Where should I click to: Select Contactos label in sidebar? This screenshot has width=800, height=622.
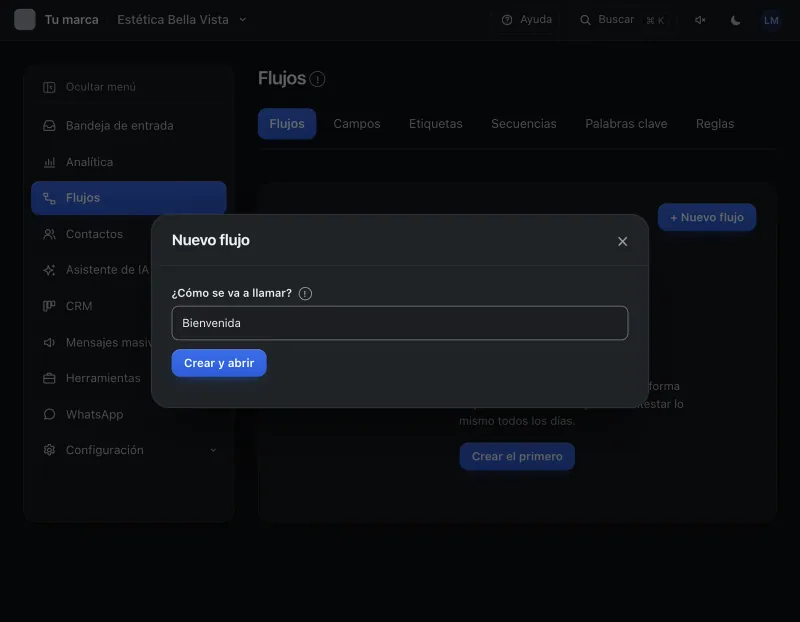coord(94,234)
